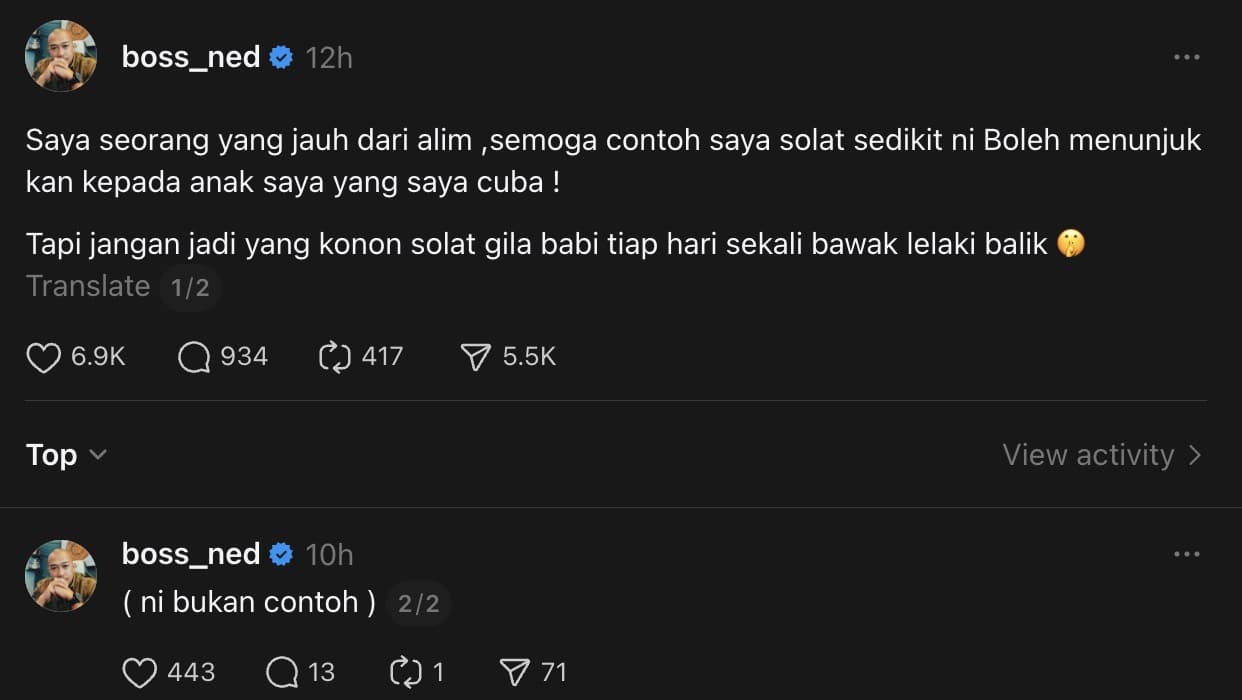
Task: Open boss_ned's profile from the username
Action: click(190, 57)
